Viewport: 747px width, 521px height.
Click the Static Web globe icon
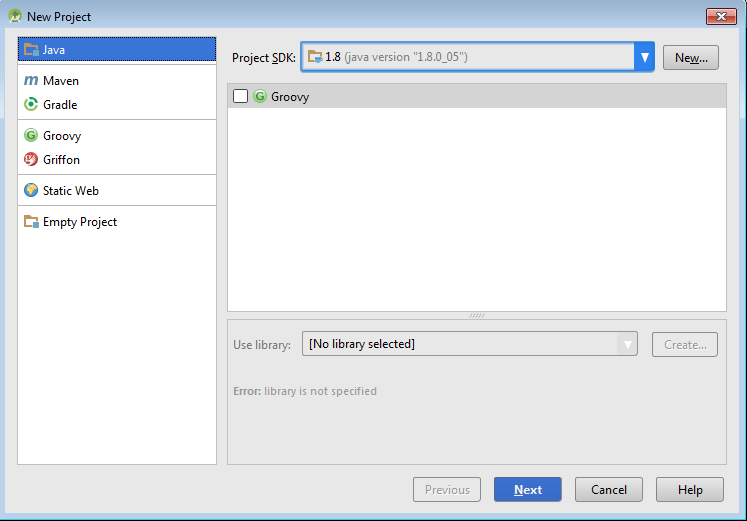[31, 190]
